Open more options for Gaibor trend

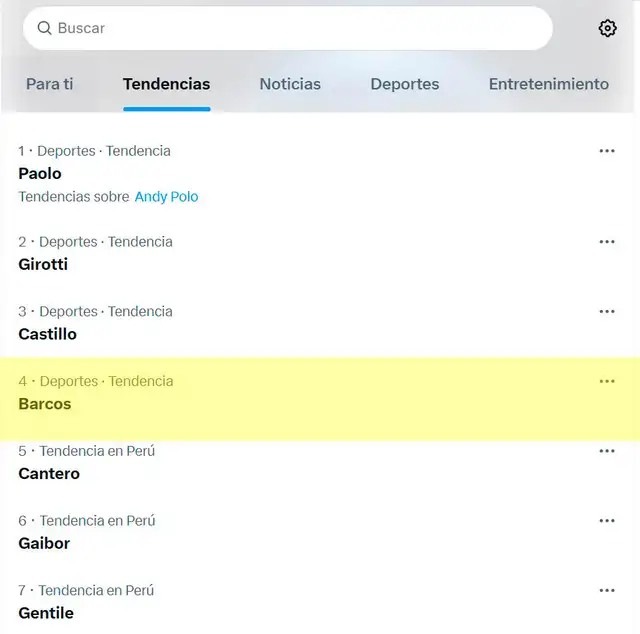607,521
